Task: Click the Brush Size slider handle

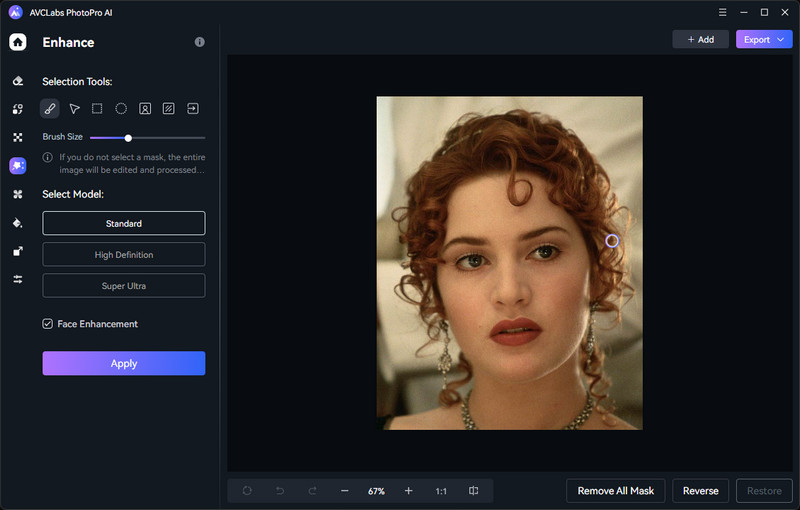Action: pyautogui.click(x=128, y=138)
